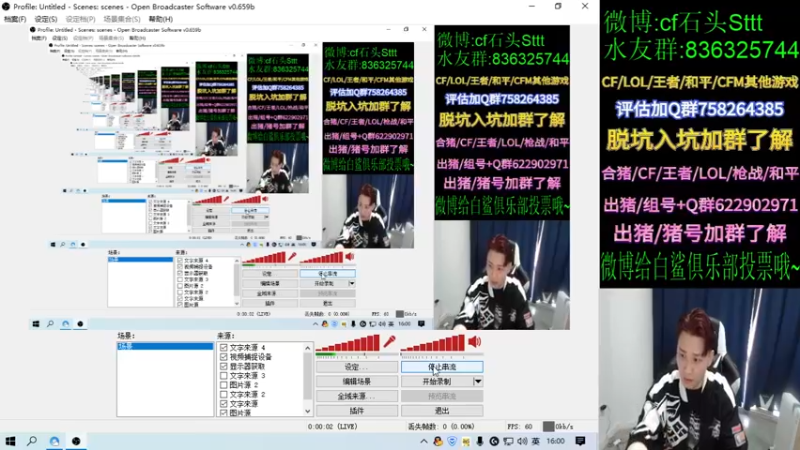Switch to the OBS taskbar icon
The height and width of the screenshot is (450, 800).
click(x=76, y=441)
